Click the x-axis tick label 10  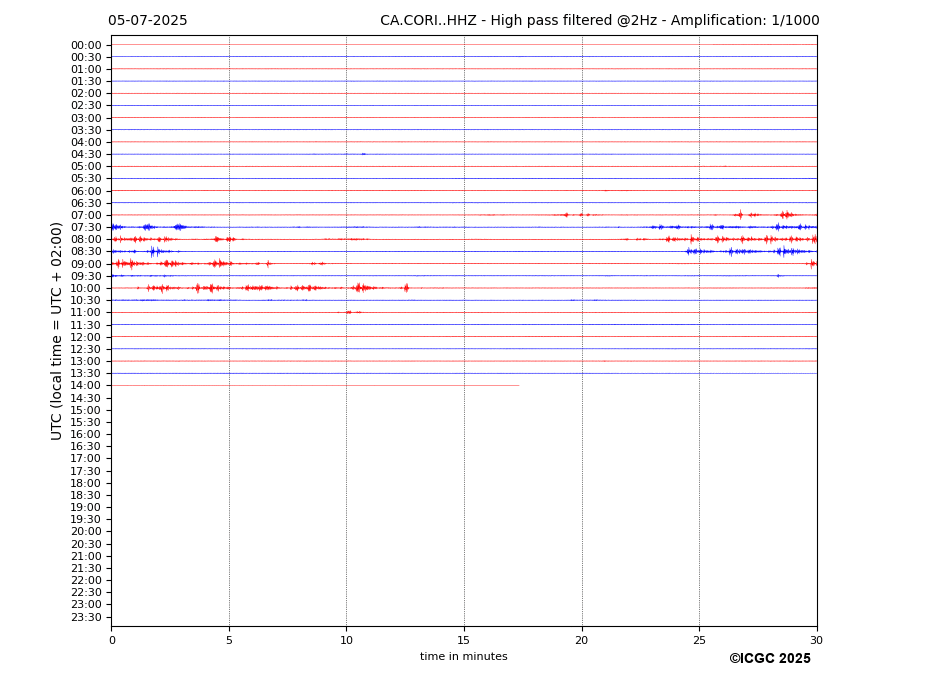point(346,640)
